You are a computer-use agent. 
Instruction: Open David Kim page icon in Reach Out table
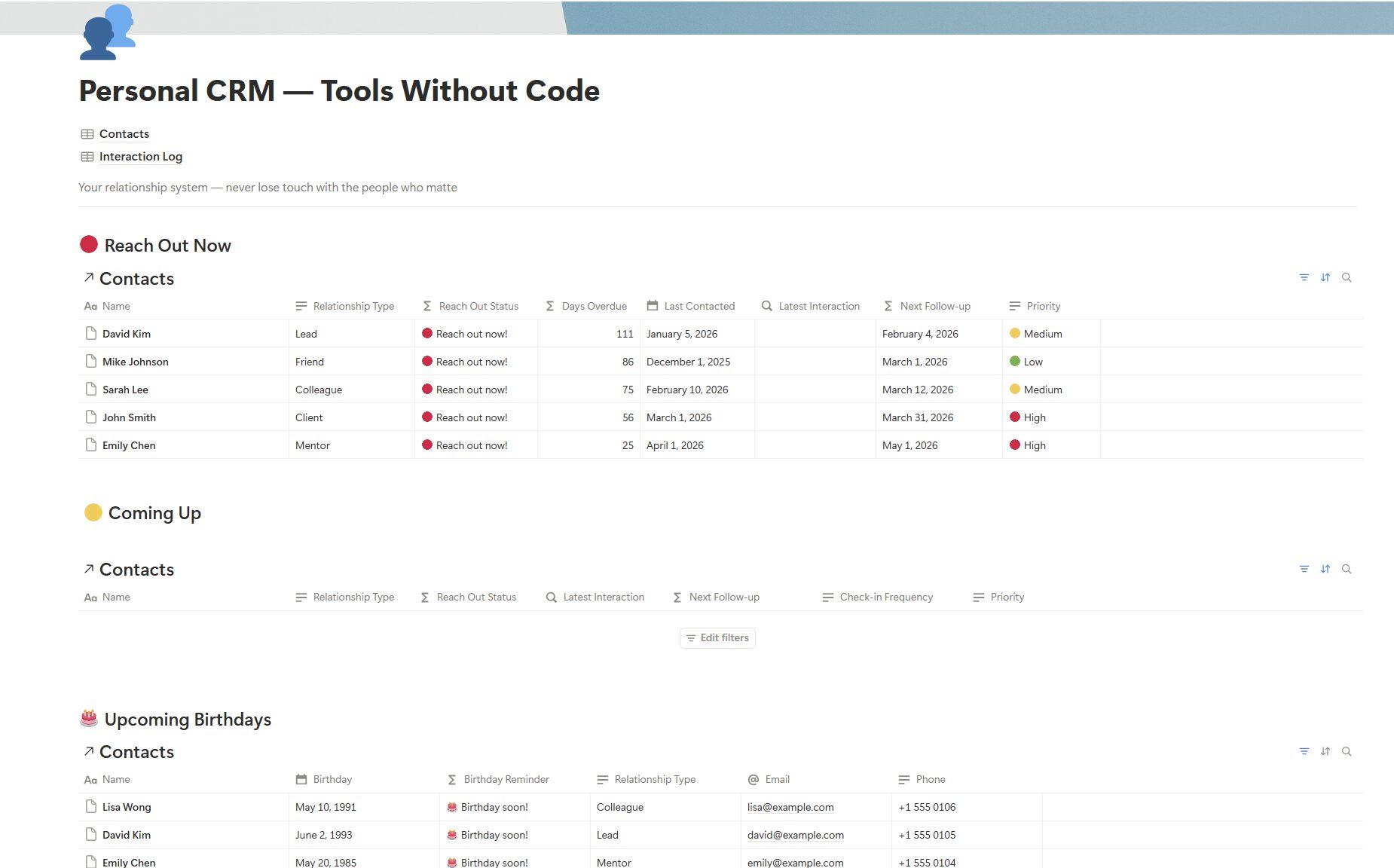click(x=91, y=333)
